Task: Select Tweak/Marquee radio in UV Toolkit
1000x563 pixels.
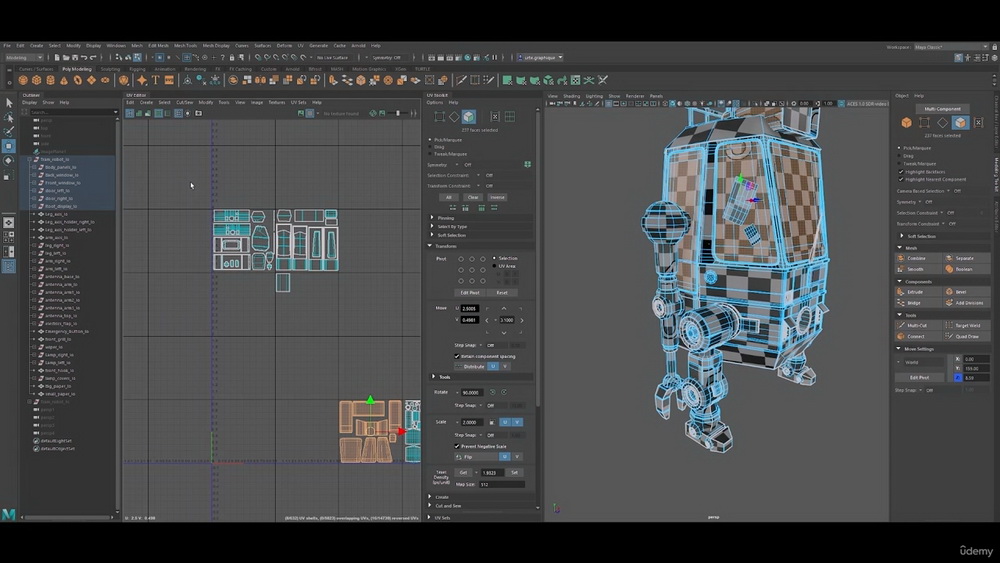Action: click(430, 154)
